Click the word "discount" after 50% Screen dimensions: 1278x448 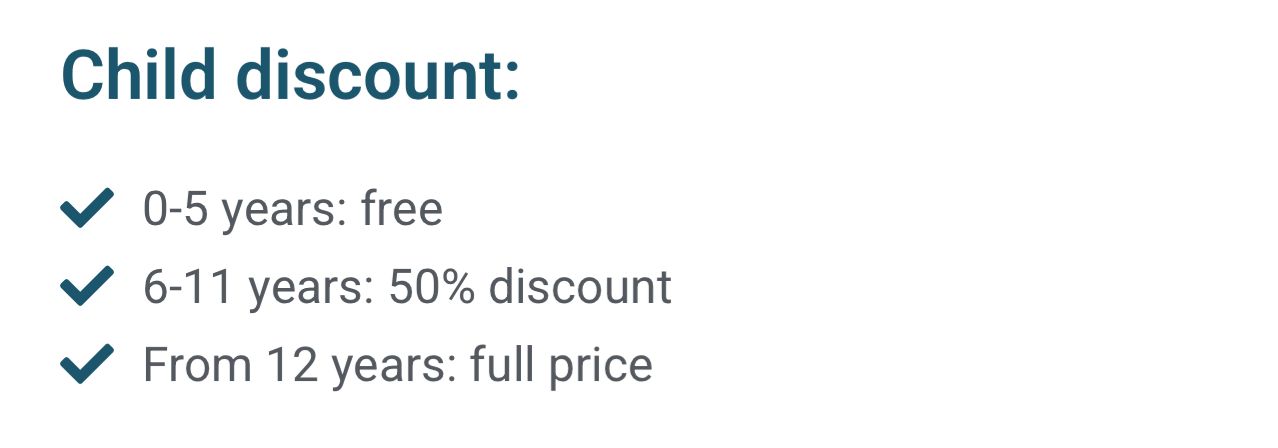click(x=580, y=288)
